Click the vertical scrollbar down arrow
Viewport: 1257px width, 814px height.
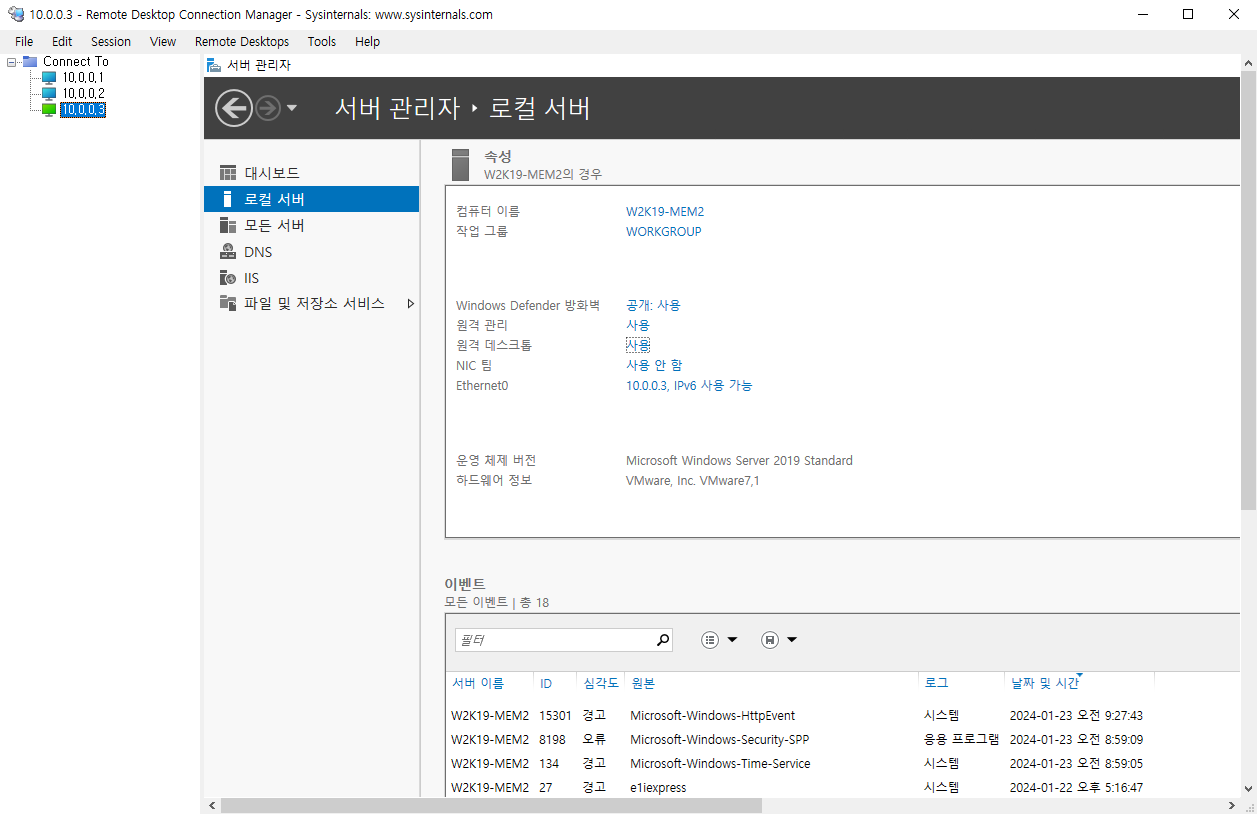tap(1248, 788)
